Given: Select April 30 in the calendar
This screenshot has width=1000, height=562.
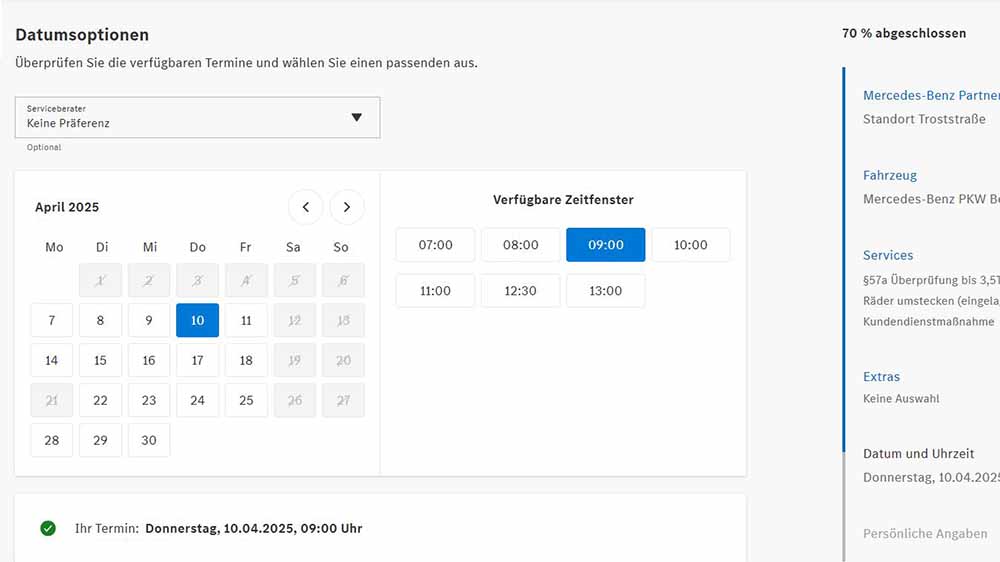Looking at the screenshot, I should click(149, 440).
